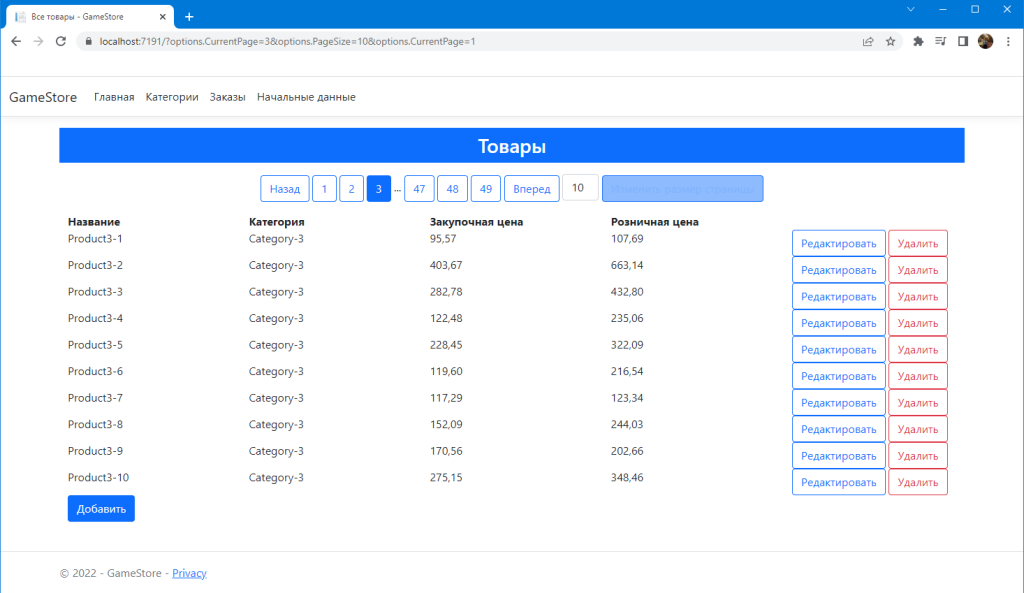This screenshot has height=593, width=1024.
Task: Go to page 47 in the pagination
Action: tap(419, 188)
